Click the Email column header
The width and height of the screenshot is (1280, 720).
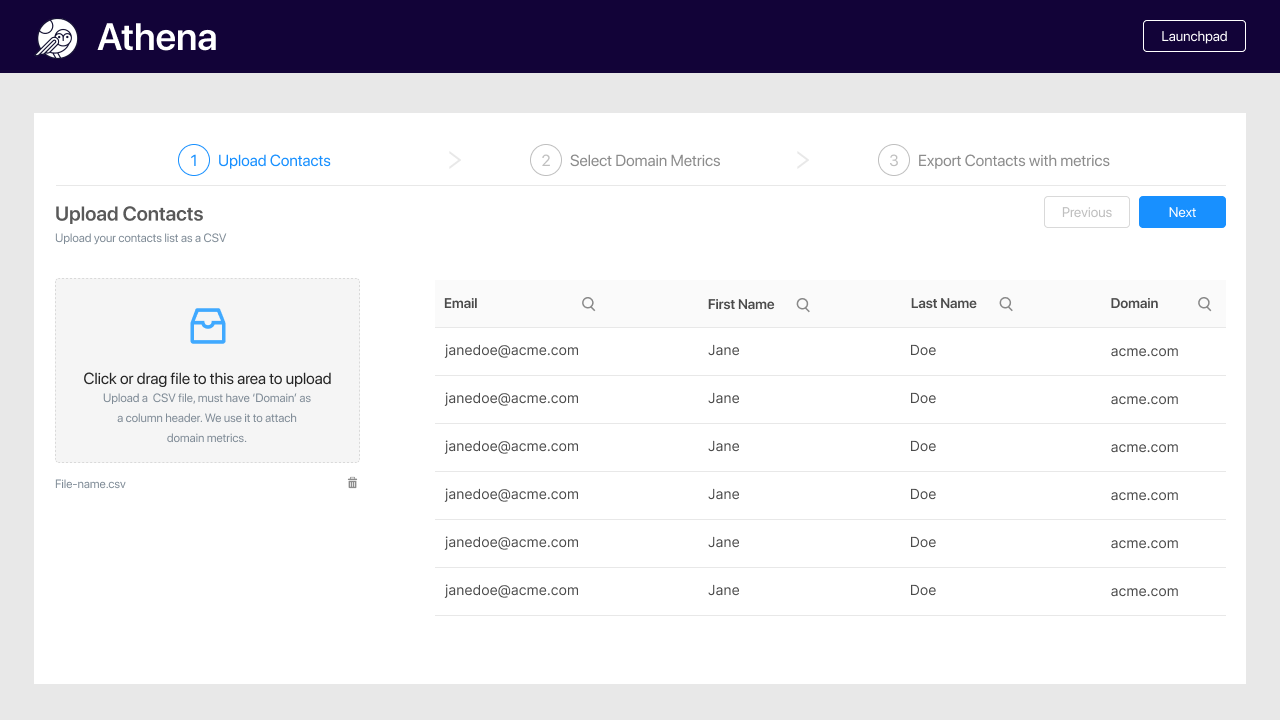click(461, 303)
